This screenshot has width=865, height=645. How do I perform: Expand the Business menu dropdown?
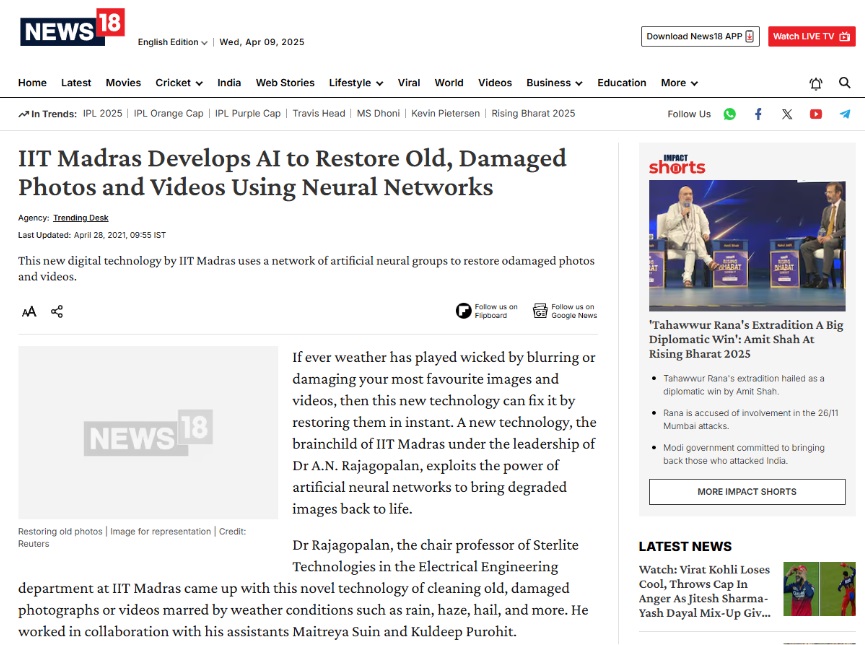(554, 83)
